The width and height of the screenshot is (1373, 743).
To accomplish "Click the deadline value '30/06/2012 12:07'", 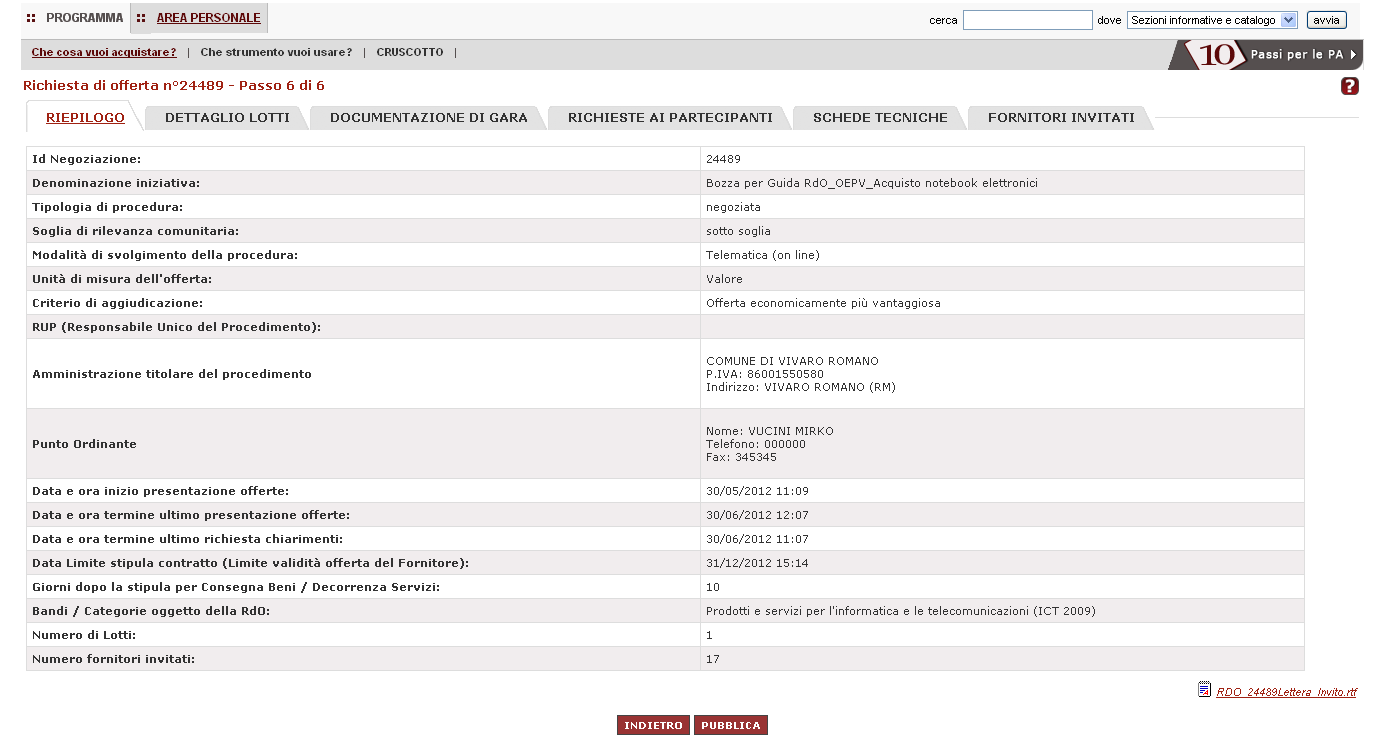I will tap(757, 515).
